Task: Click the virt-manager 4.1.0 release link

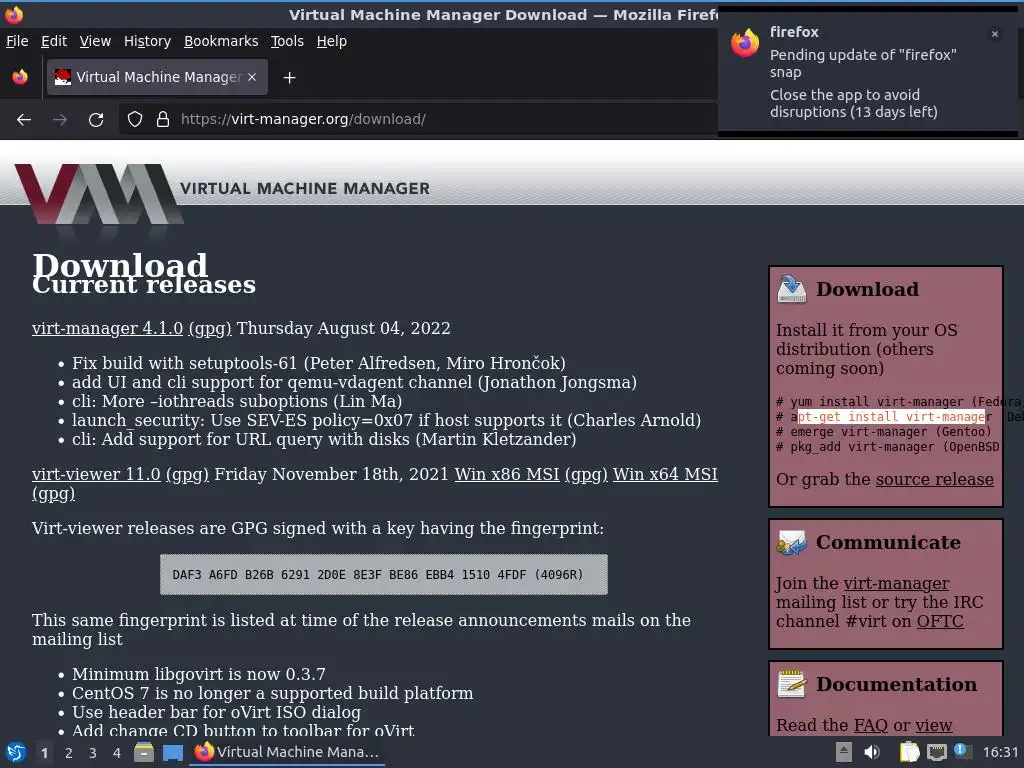Action: (107, 328)
